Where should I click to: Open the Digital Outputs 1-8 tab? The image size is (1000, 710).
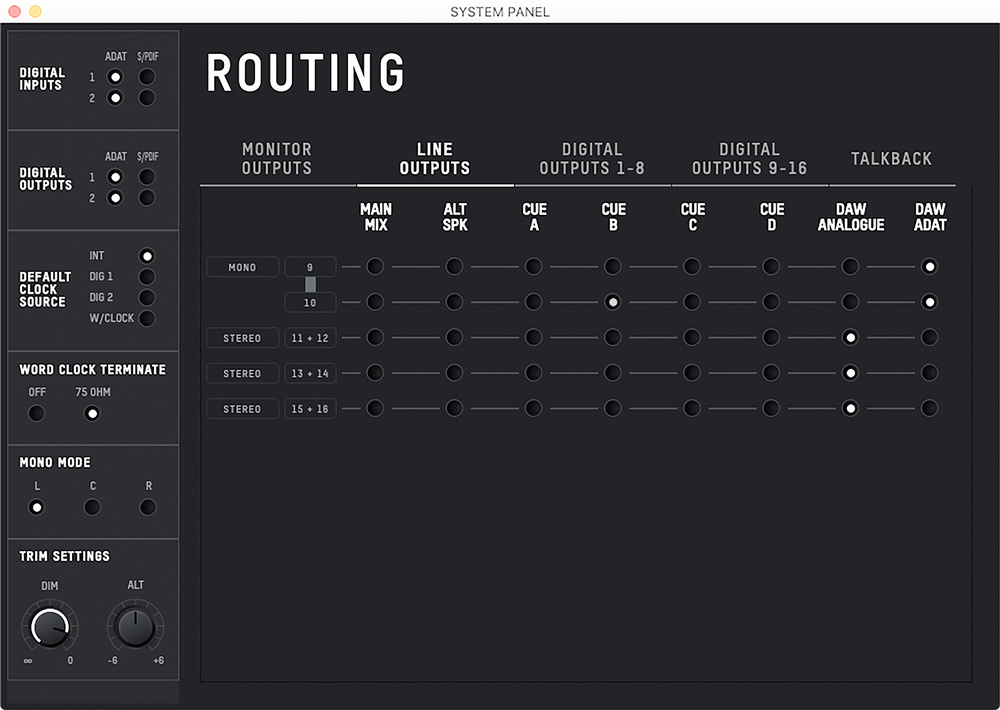[592, 159]
